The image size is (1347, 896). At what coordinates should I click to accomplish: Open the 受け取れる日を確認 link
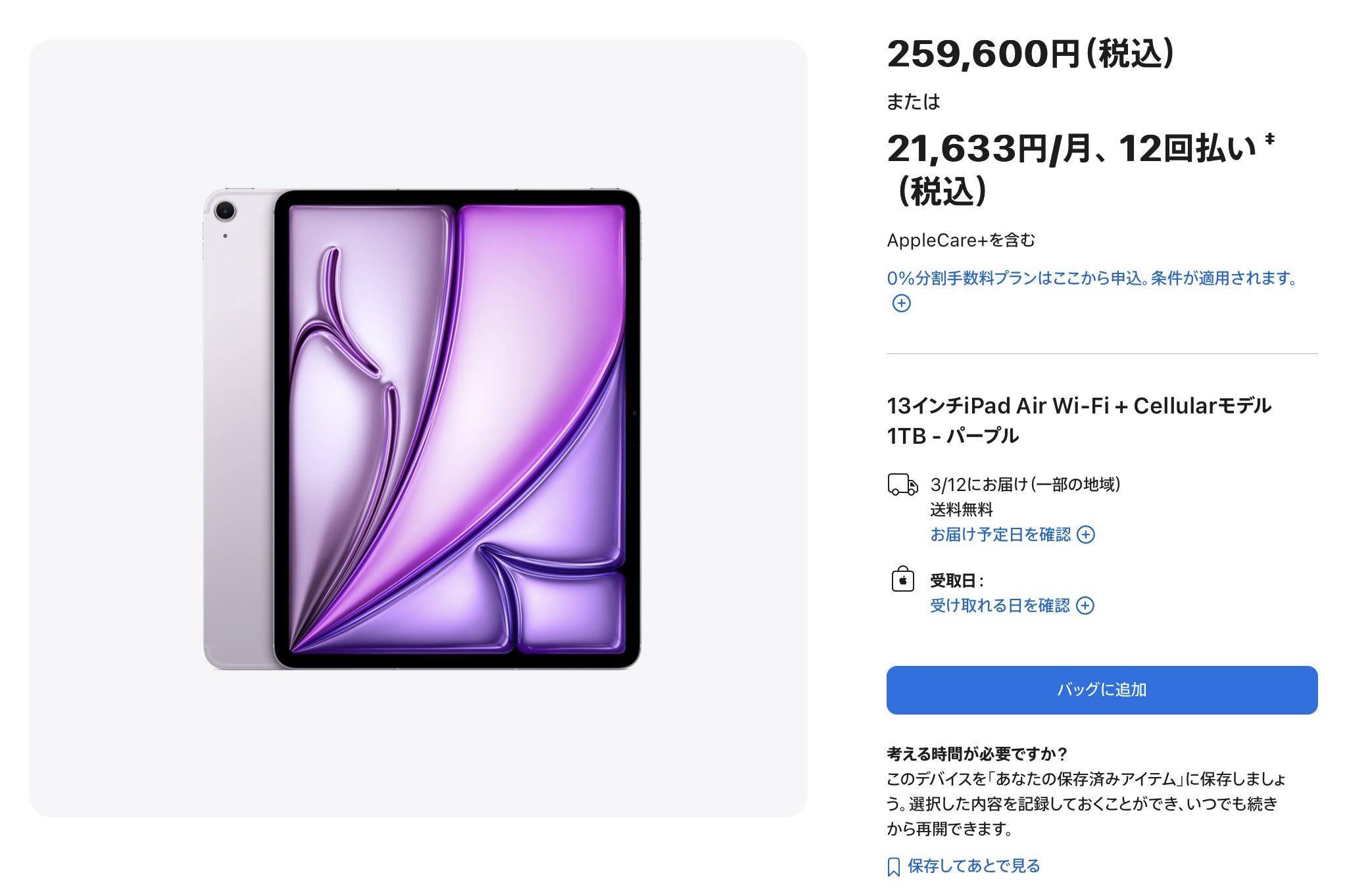point(1000,605)
